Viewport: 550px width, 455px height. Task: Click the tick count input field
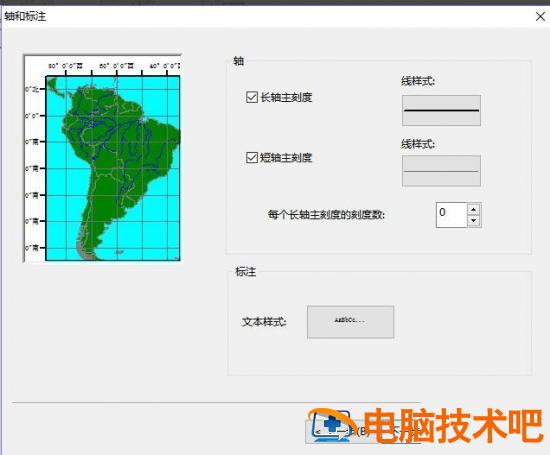click(x=451, y=215)
